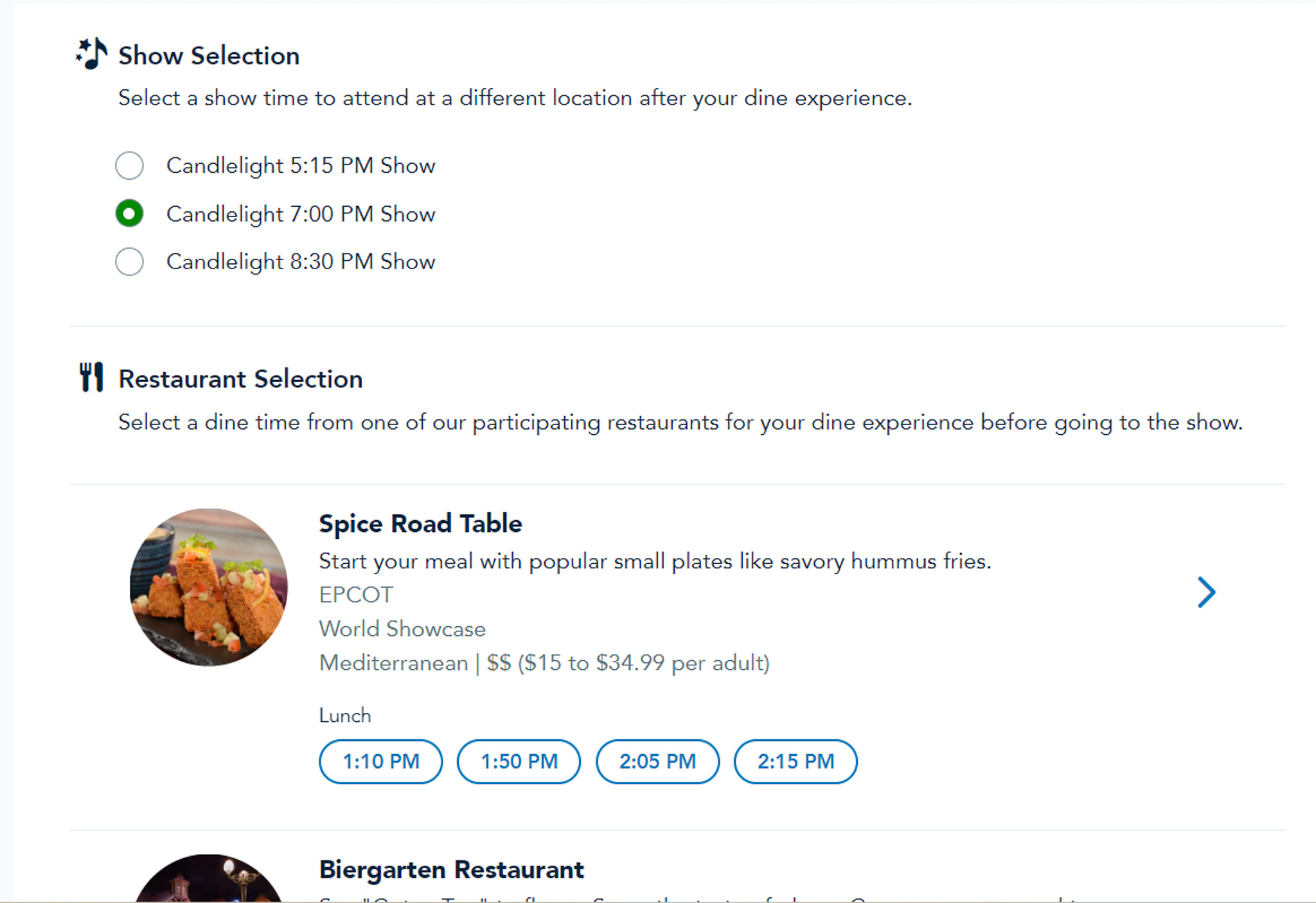Expand Spice Road Table details chevron arrow

point(1206,592)
